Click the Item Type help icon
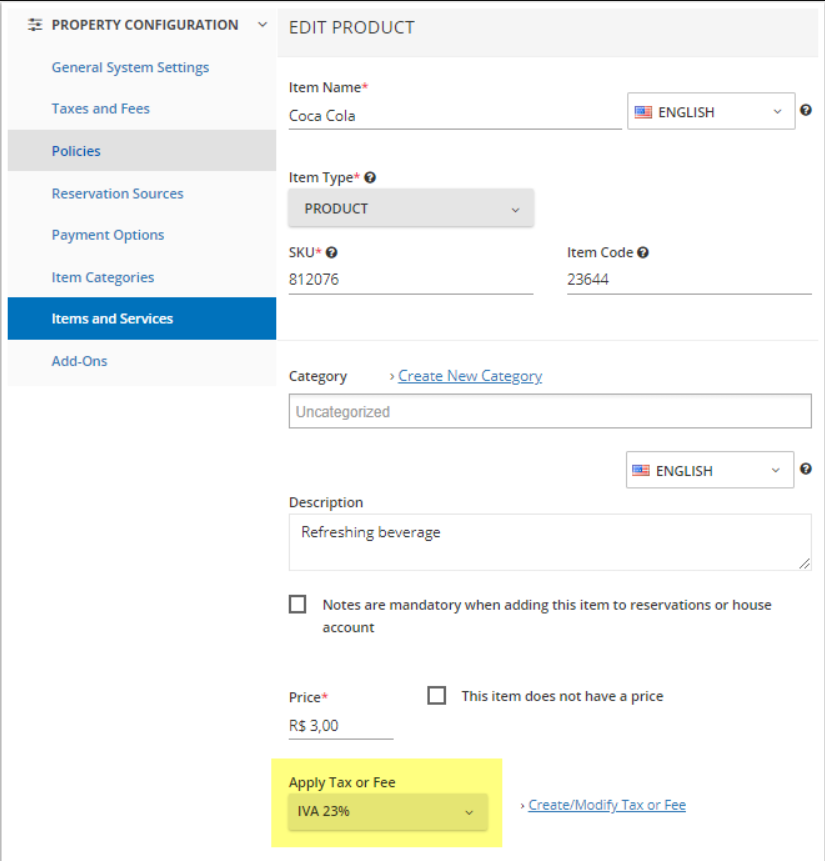The height and width of the screenshot is (861, 825). pos(370,177)
